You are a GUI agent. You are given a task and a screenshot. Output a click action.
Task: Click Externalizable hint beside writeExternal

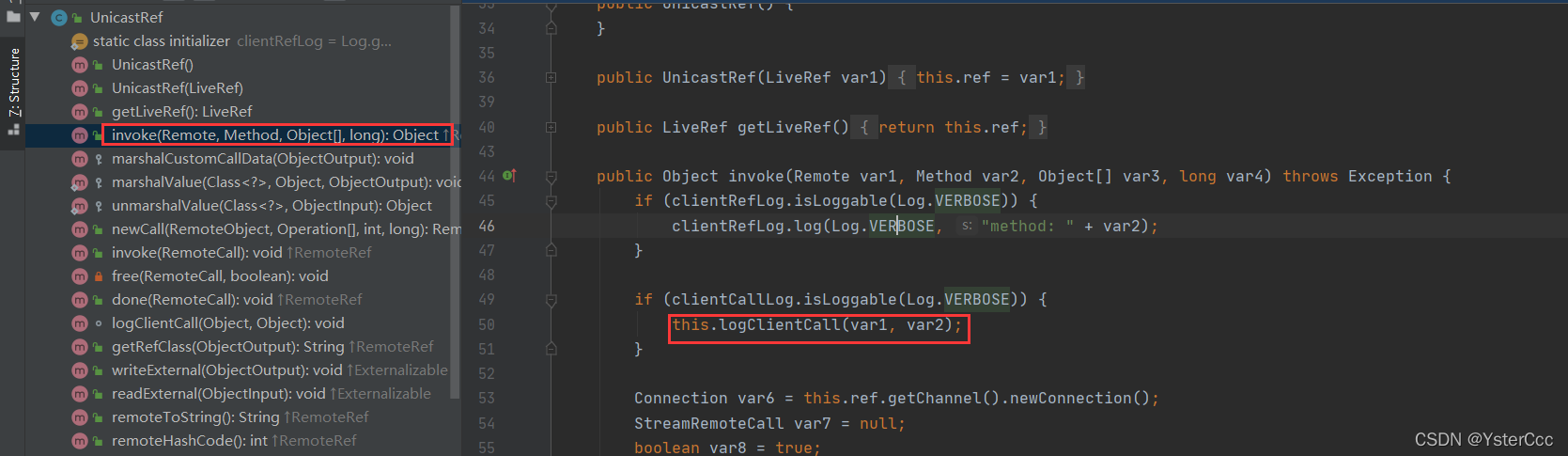click(397, 370)
